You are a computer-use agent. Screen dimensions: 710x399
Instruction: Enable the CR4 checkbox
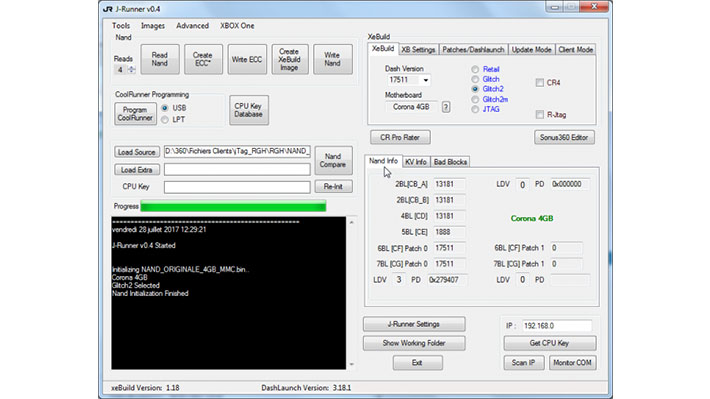coord(540,83)
